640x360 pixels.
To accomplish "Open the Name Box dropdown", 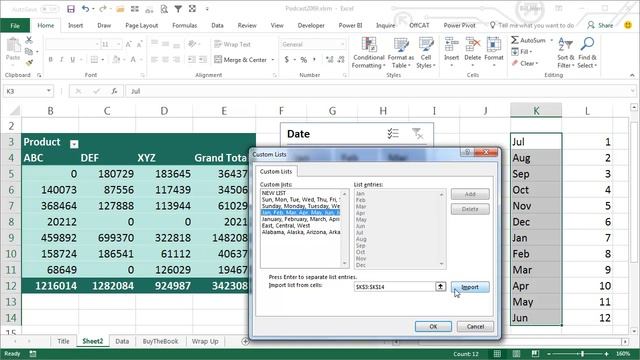I will [49, 91].
